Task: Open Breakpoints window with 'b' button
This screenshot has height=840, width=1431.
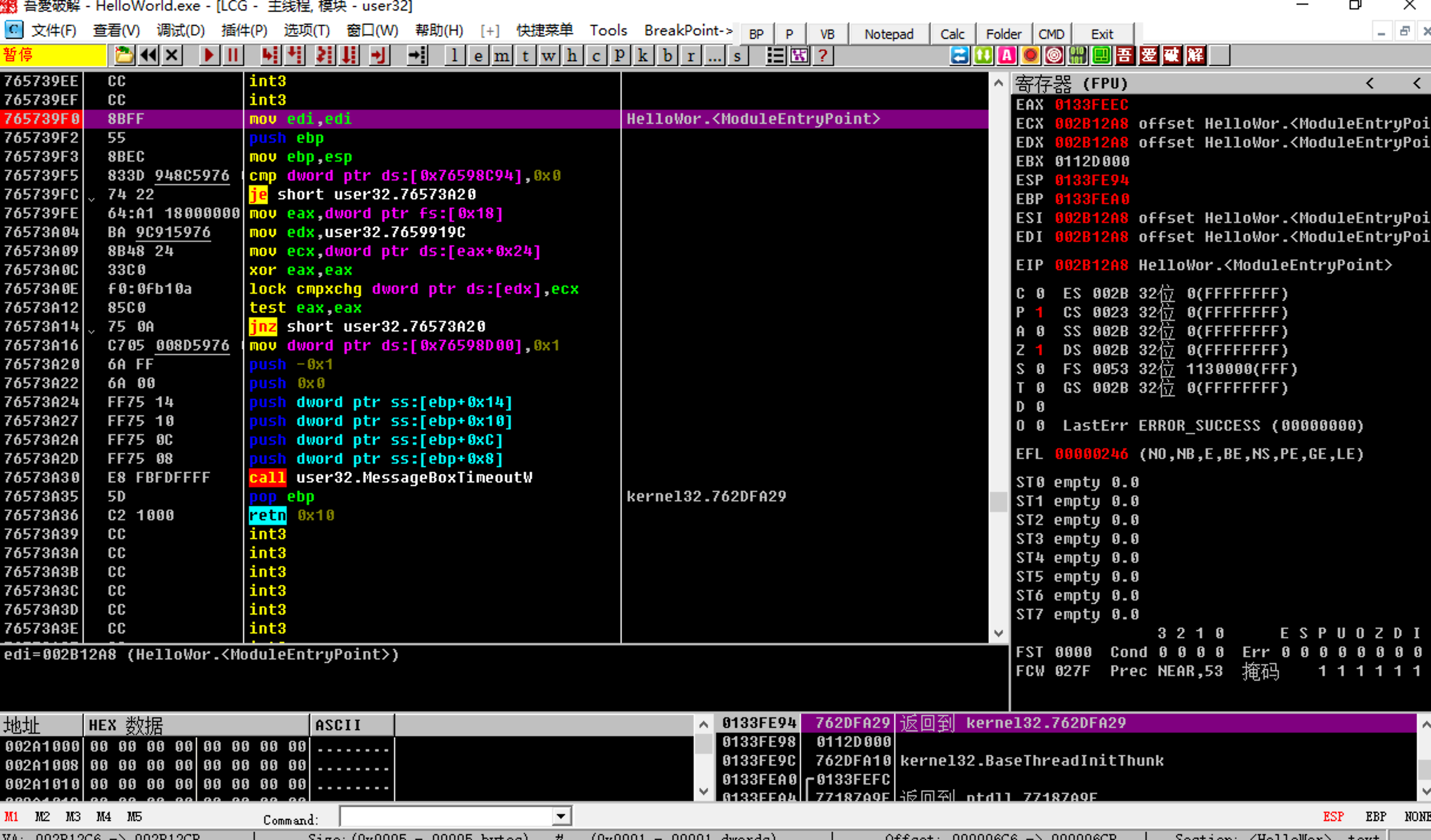Action: click(x=667, y=56)
